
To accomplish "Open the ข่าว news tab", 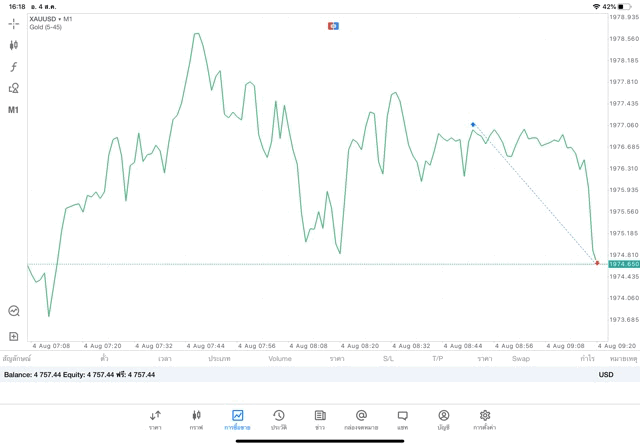I will point(319,419).
